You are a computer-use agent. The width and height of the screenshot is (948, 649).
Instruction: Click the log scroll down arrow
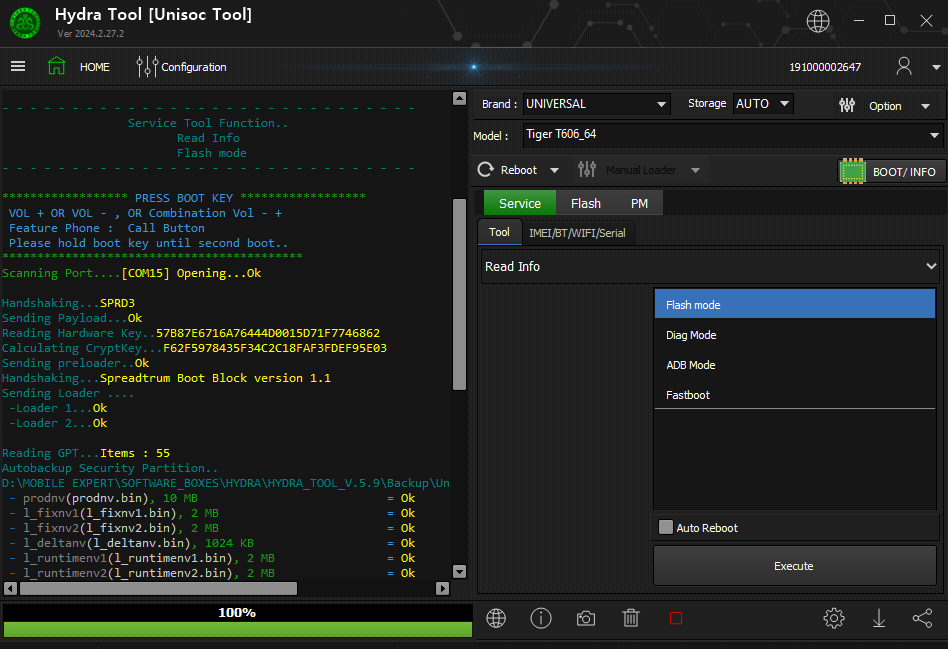pos(459,572)
